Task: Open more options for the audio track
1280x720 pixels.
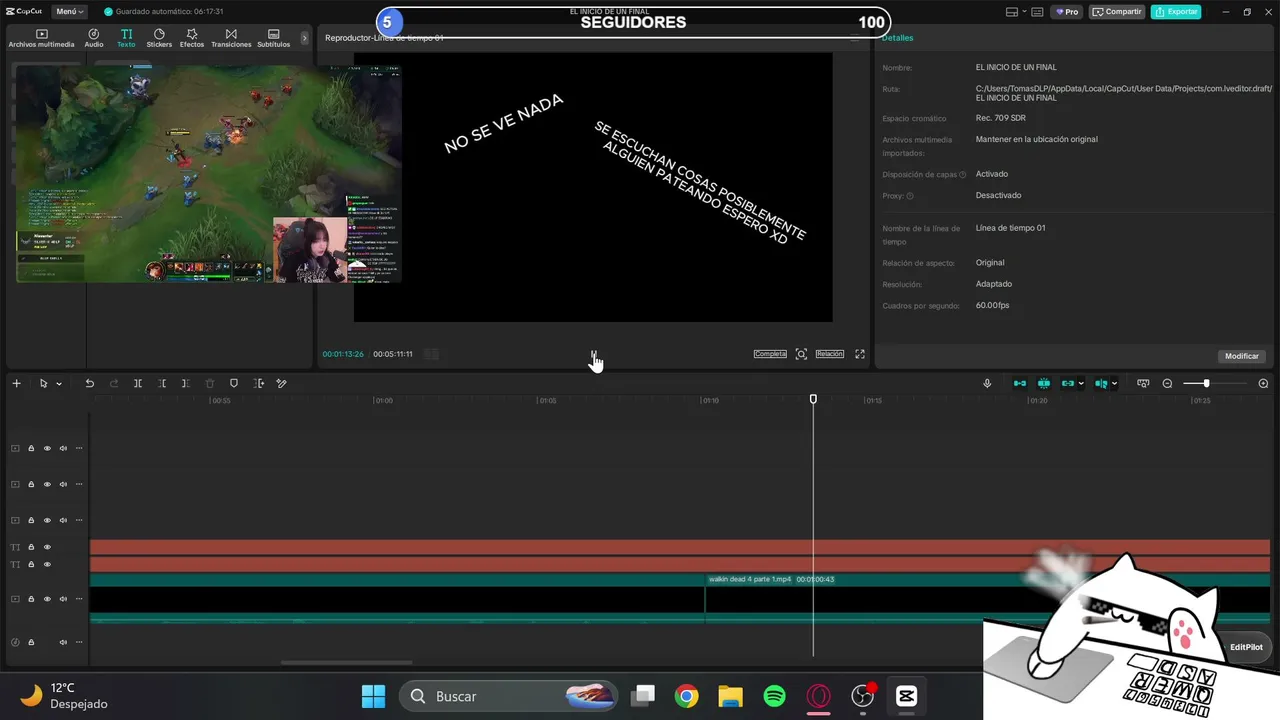Action: pyautogui.click(x=79, y=642)
